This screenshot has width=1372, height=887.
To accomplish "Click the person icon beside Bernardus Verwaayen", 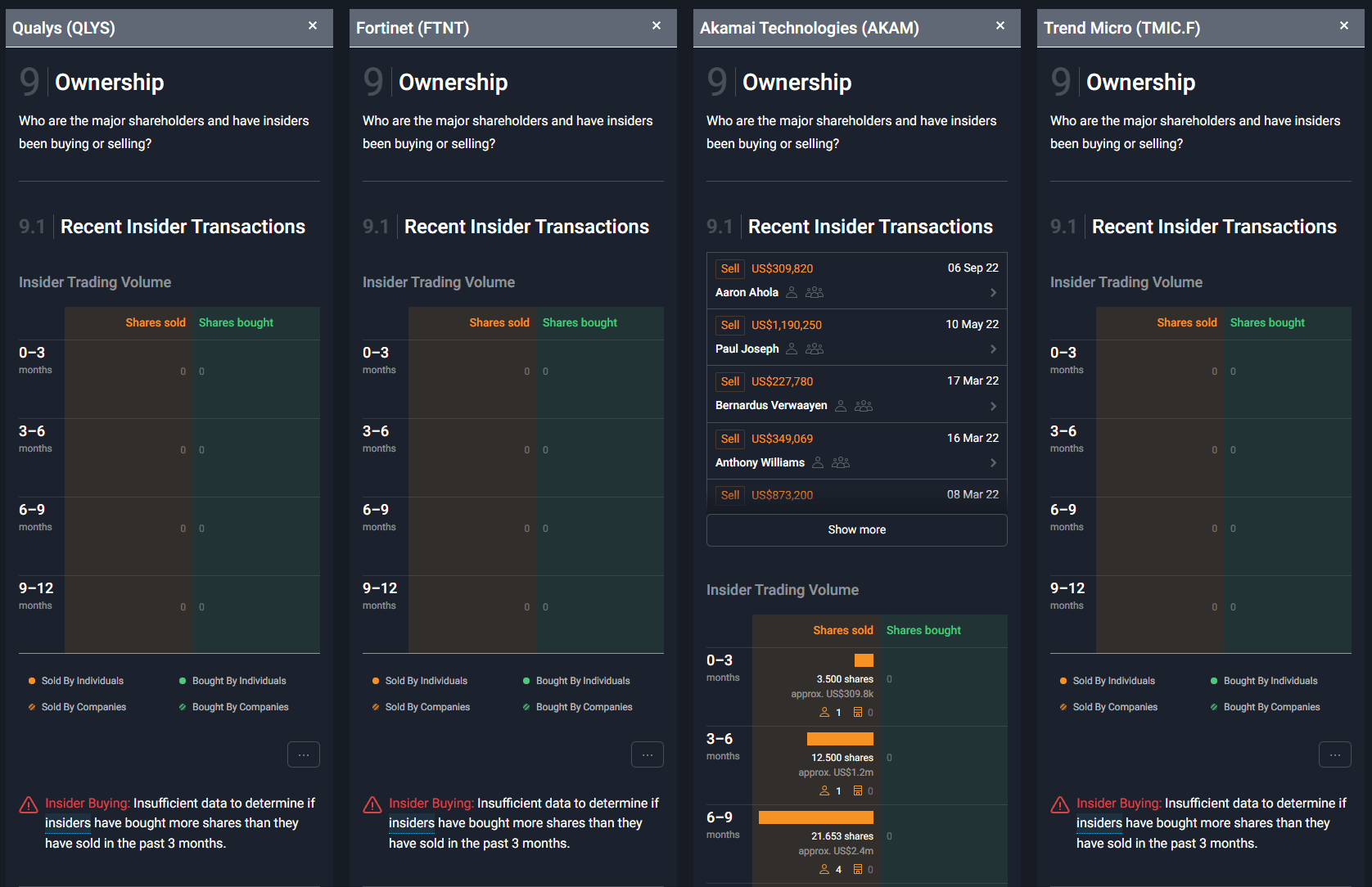I will coord(841,406).
